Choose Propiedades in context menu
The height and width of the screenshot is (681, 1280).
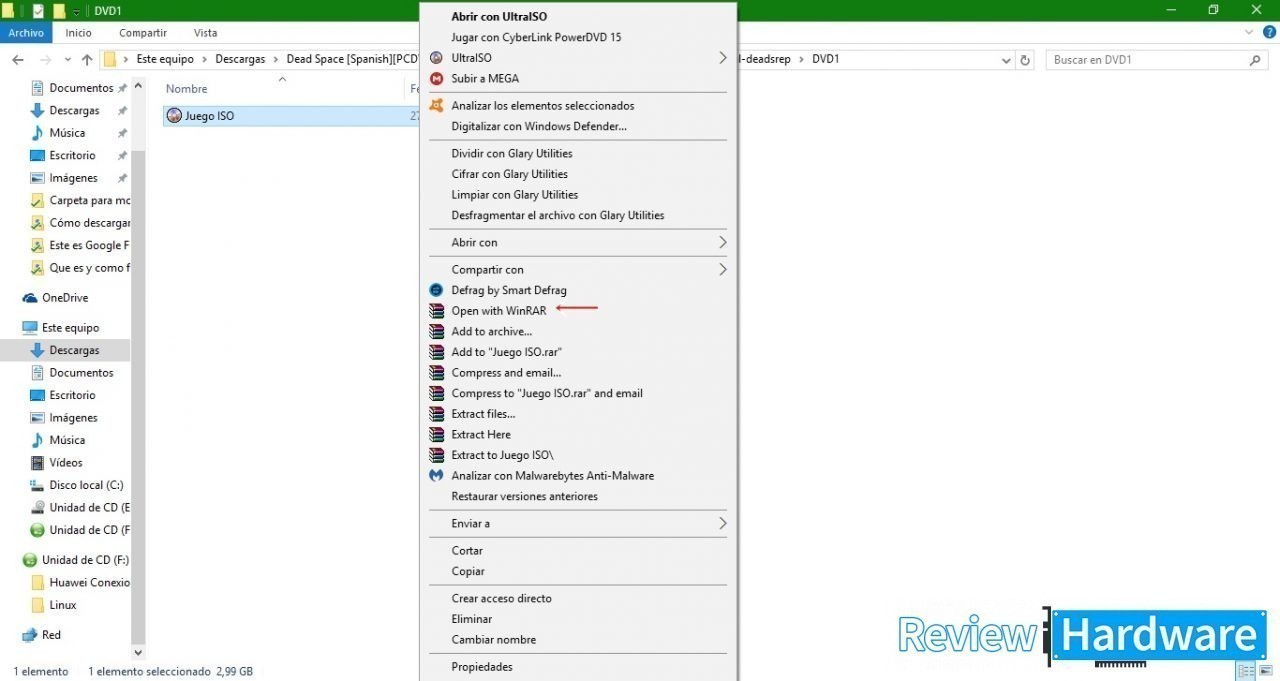click(482, 666)
